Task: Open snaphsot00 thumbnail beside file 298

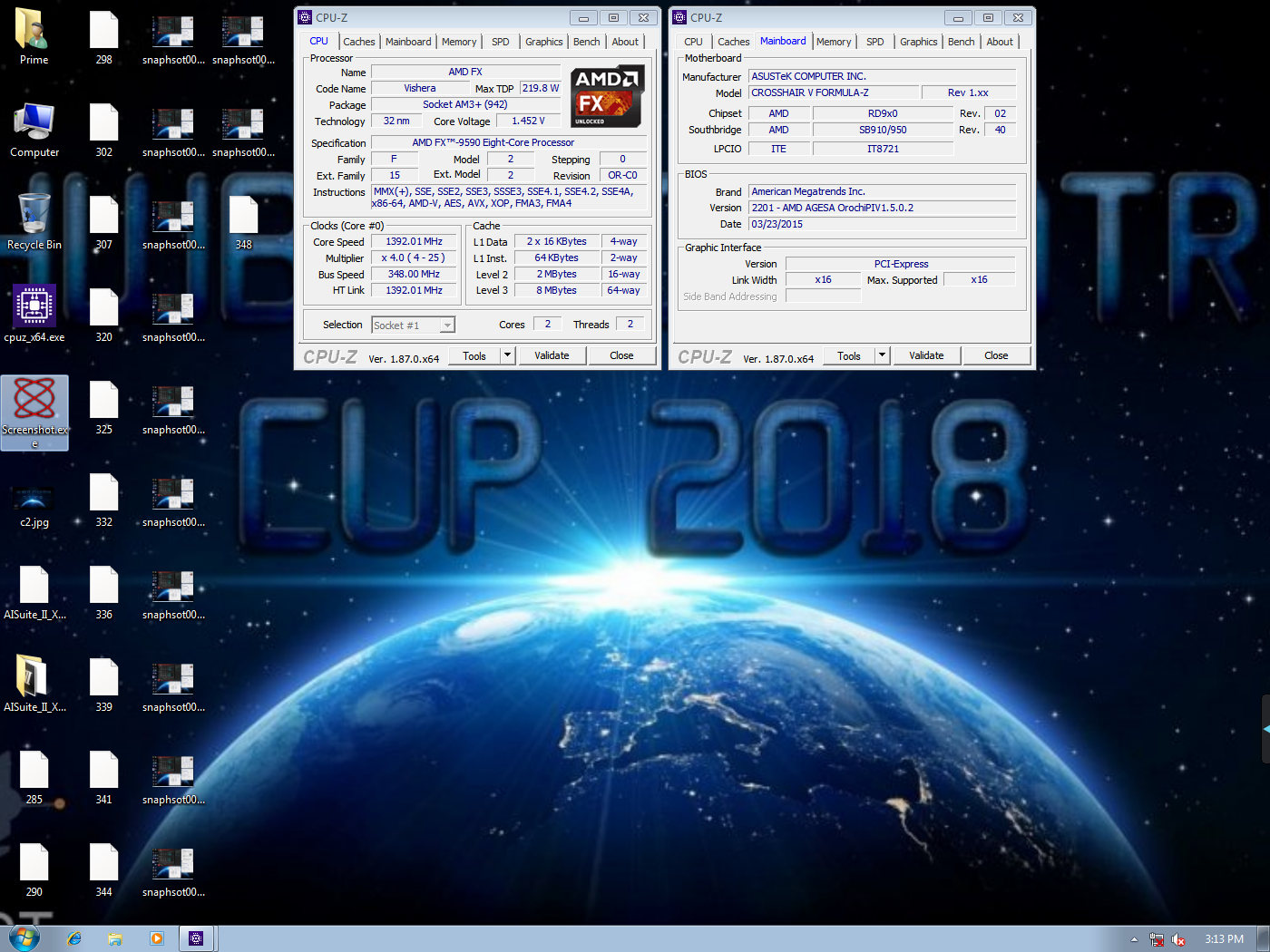Action: (173, 36)
